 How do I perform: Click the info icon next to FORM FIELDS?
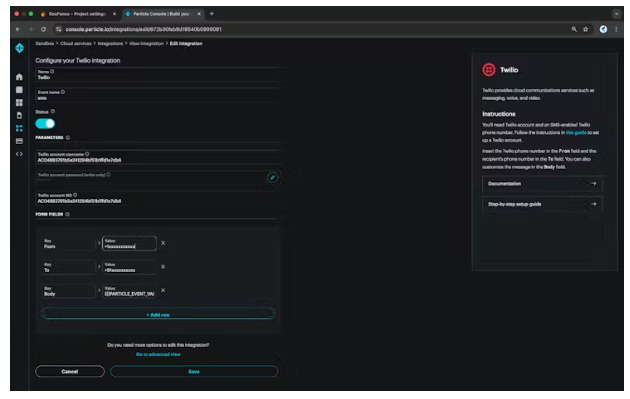pyautogui.click(x=68, y=214)
